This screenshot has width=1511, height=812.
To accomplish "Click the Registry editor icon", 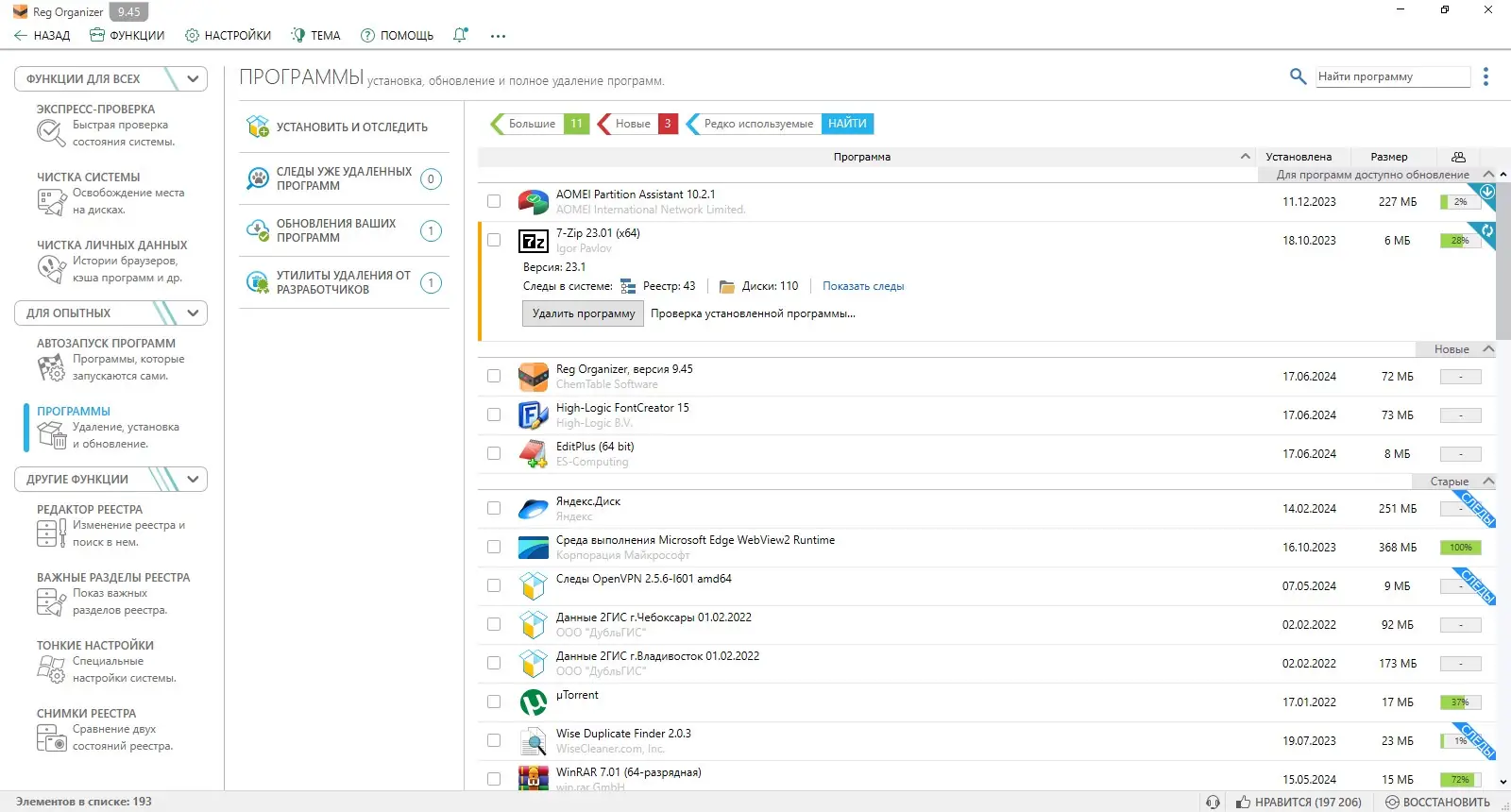I will [x=51, y=533].
